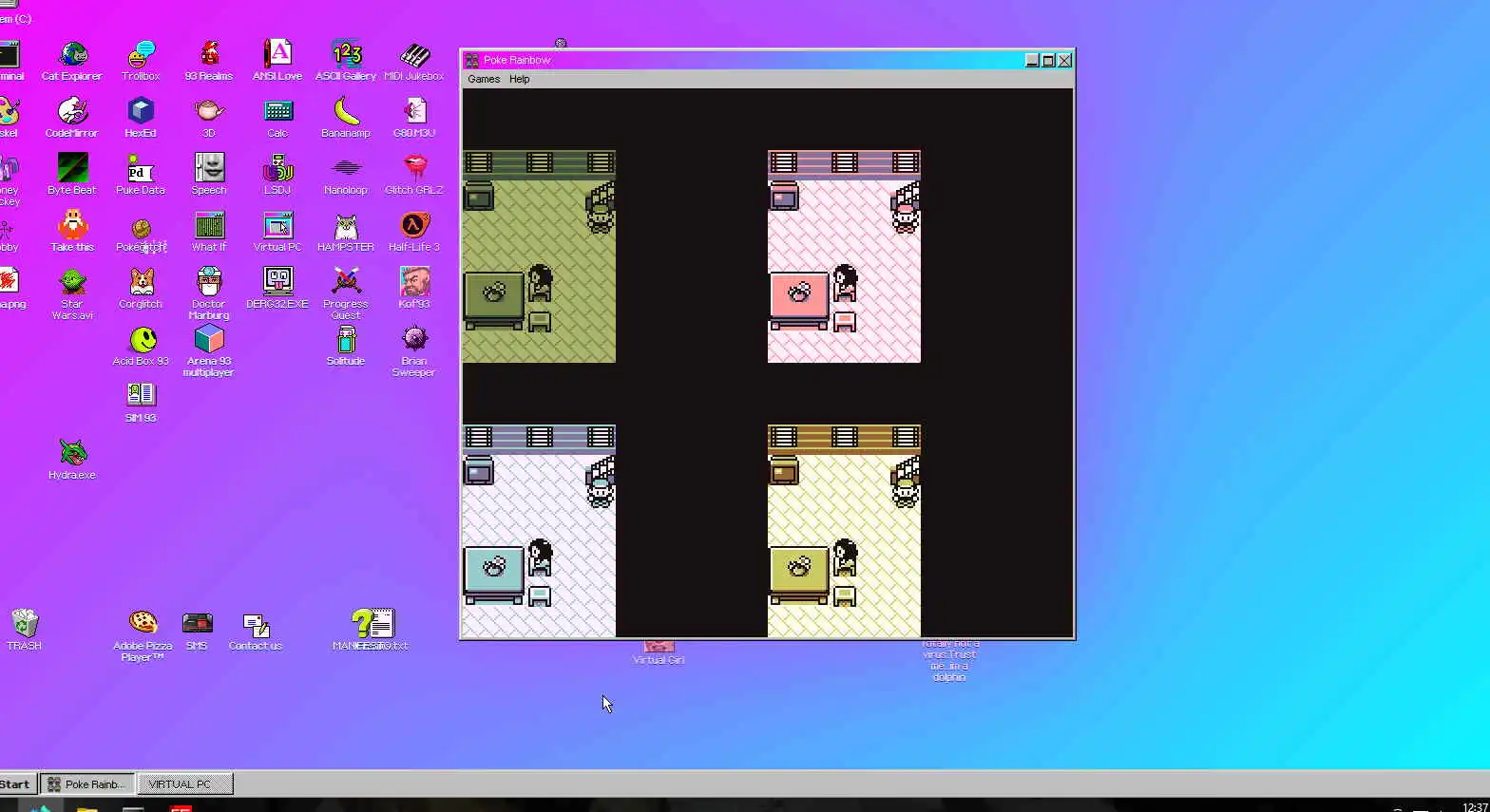Minimize the Poke Rainbow window
Image resolution: width=1490 pixels, height=812 pixels.
point(1032,60)
